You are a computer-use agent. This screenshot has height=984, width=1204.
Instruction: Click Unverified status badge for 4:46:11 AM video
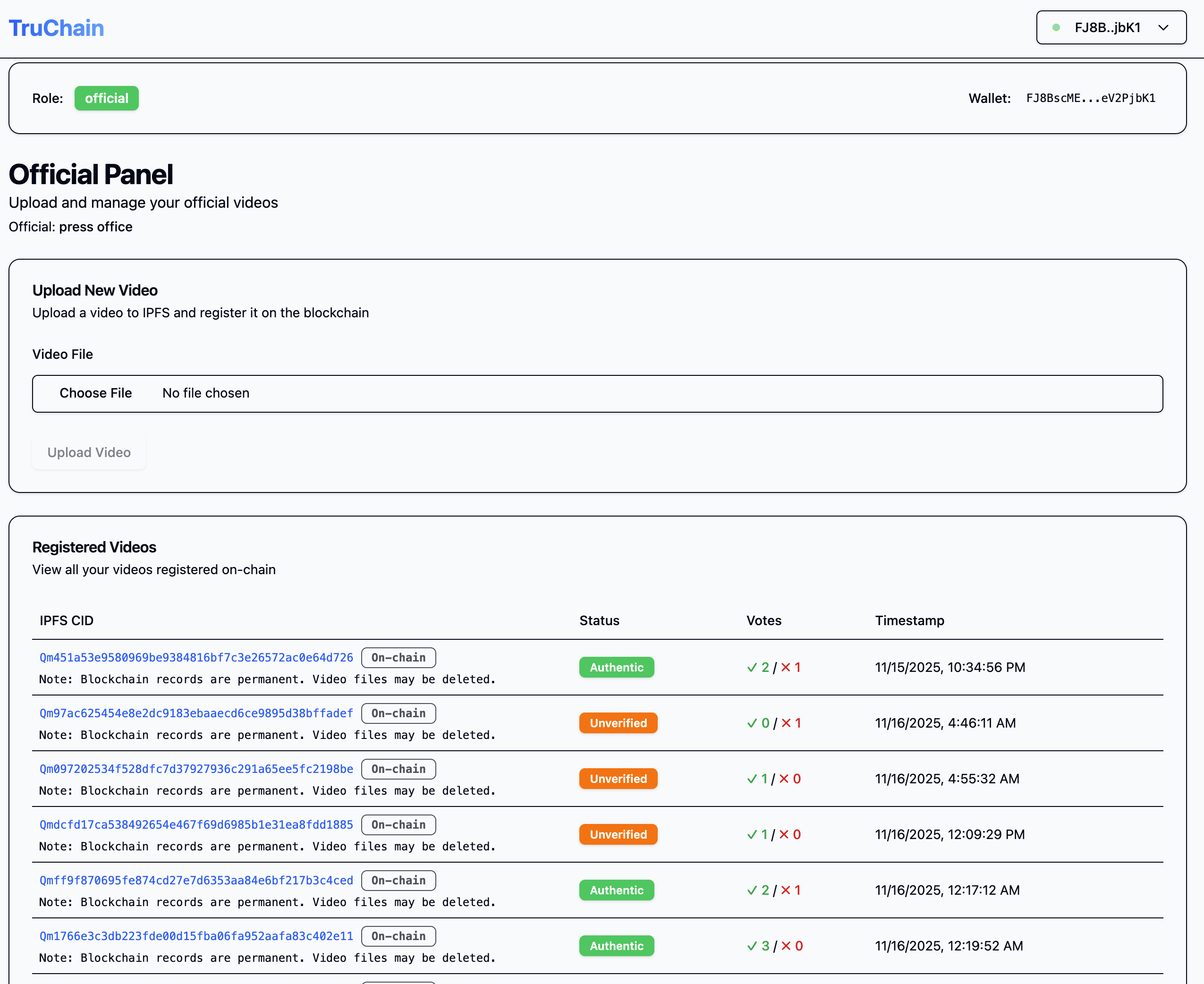(x=618, y=723)
